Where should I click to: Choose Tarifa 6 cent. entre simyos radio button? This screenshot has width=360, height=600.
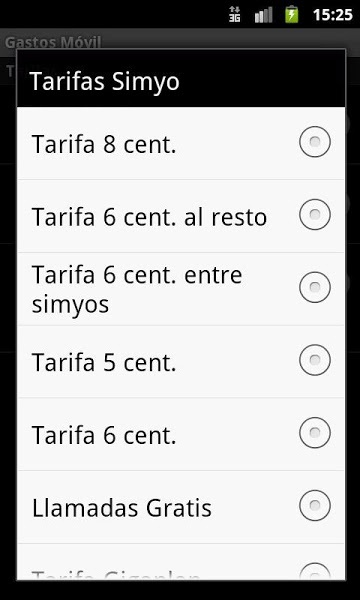(314, 287)
